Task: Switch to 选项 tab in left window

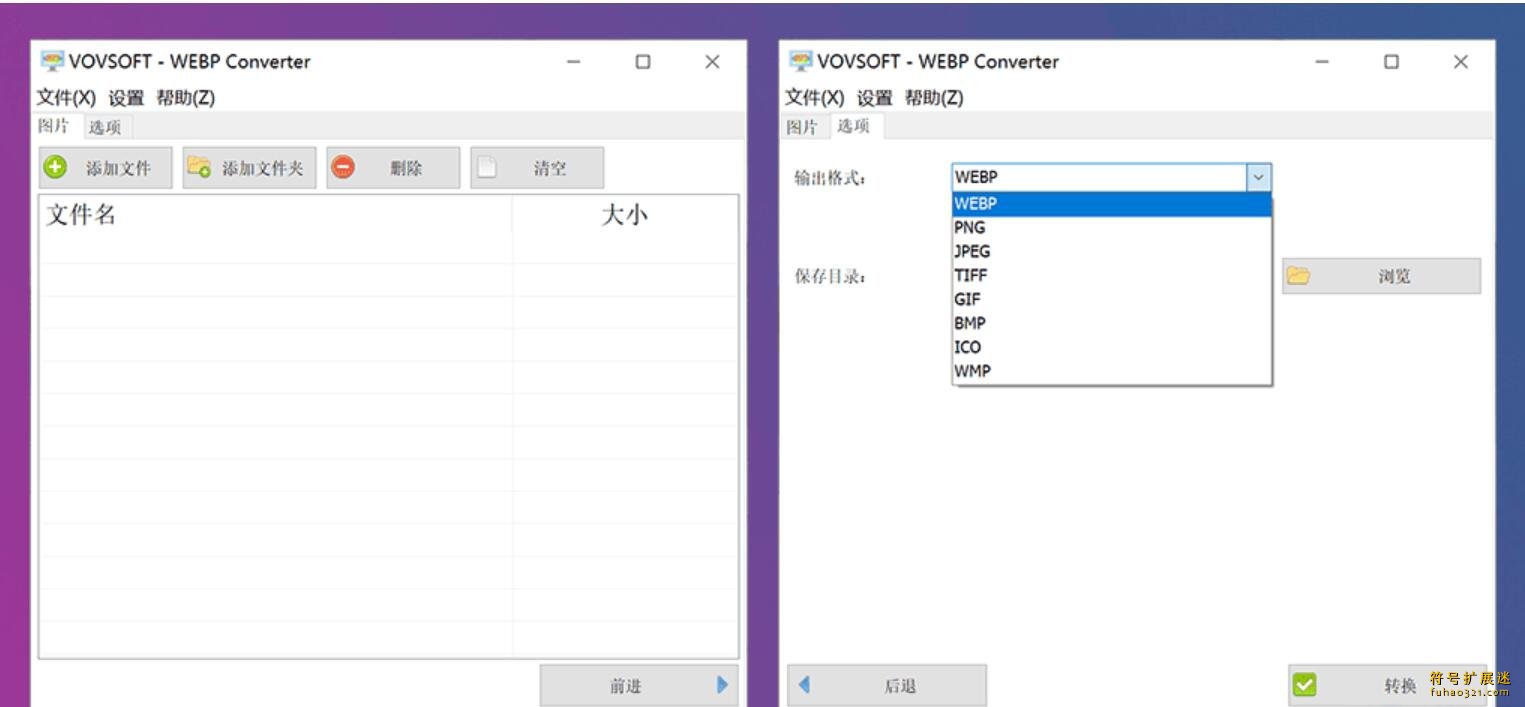Action: pos(105,127)
